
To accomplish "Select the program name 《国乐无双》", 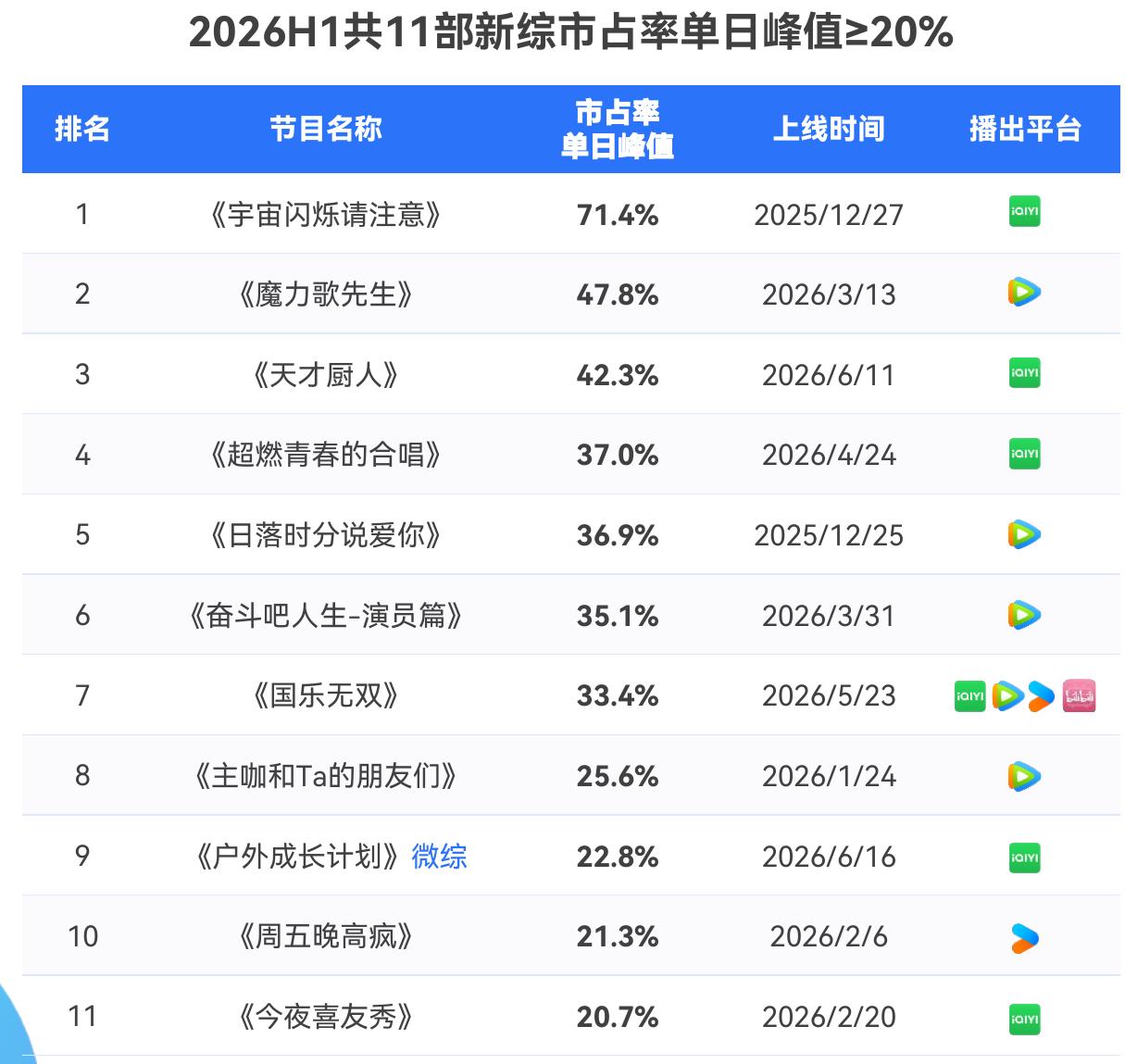I will point(326,695).
